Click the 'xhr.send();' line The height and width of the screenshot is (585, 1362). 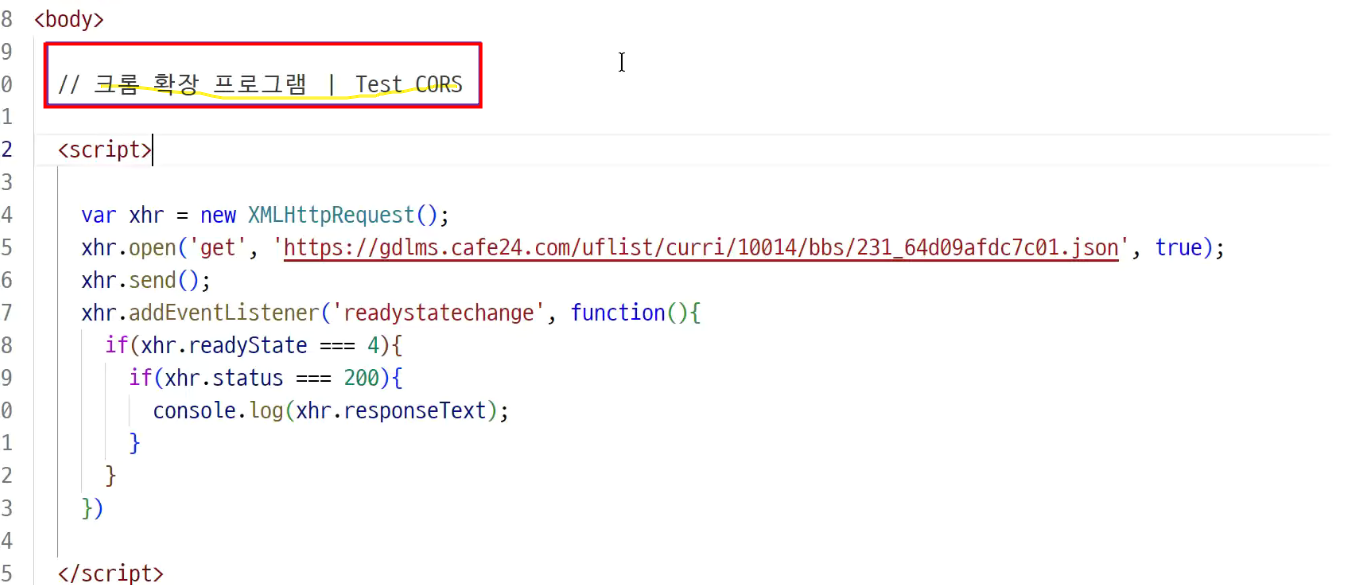(x=146, y=280)
